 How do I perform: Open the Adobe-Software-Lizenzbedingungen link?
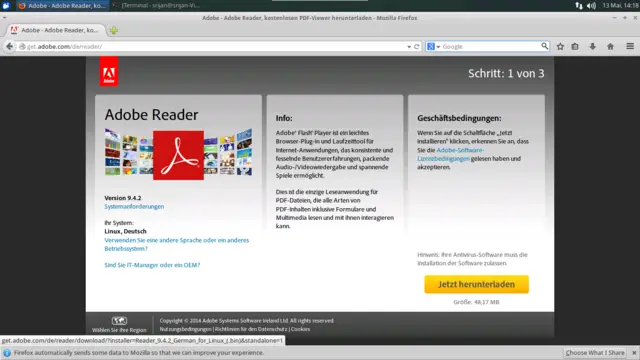click(x=451, y=154)
